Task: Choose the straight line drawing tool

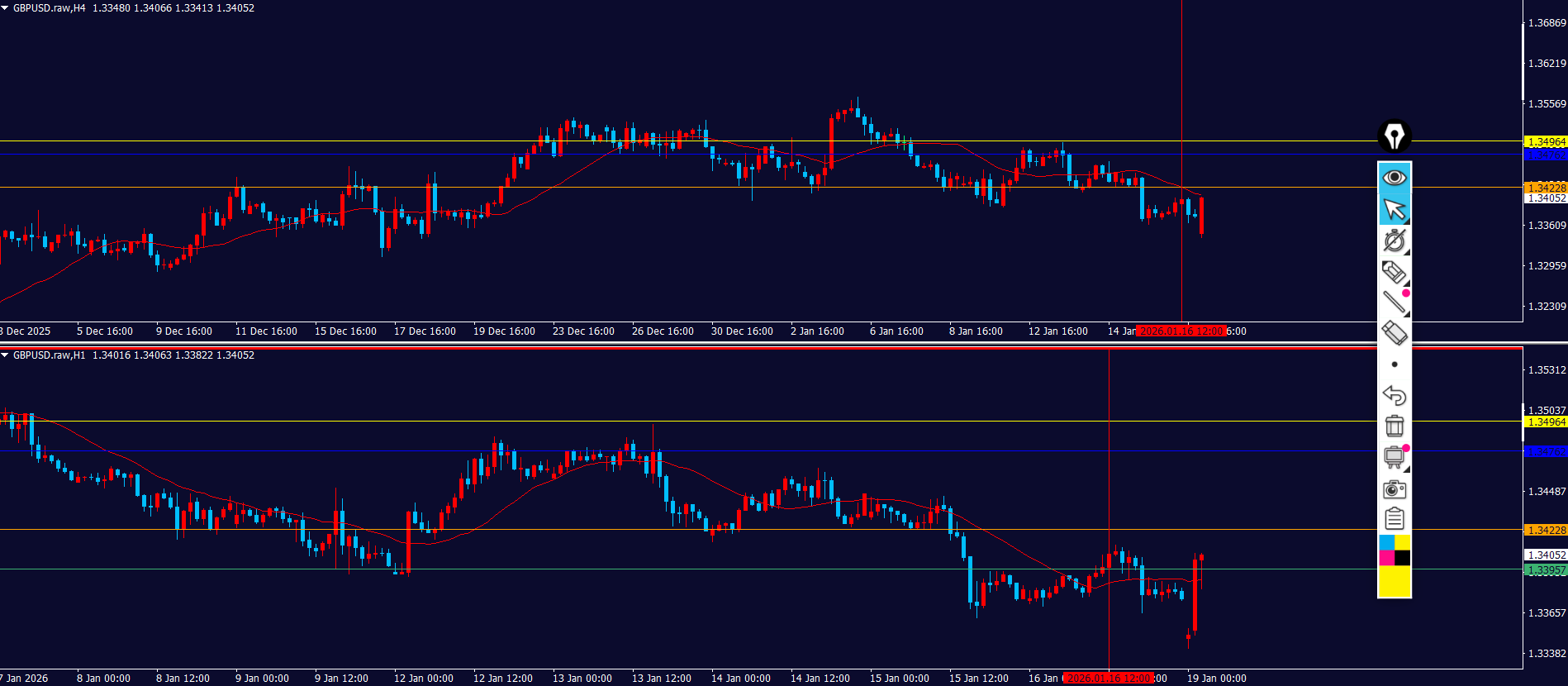Action: tap(1395, 303)
